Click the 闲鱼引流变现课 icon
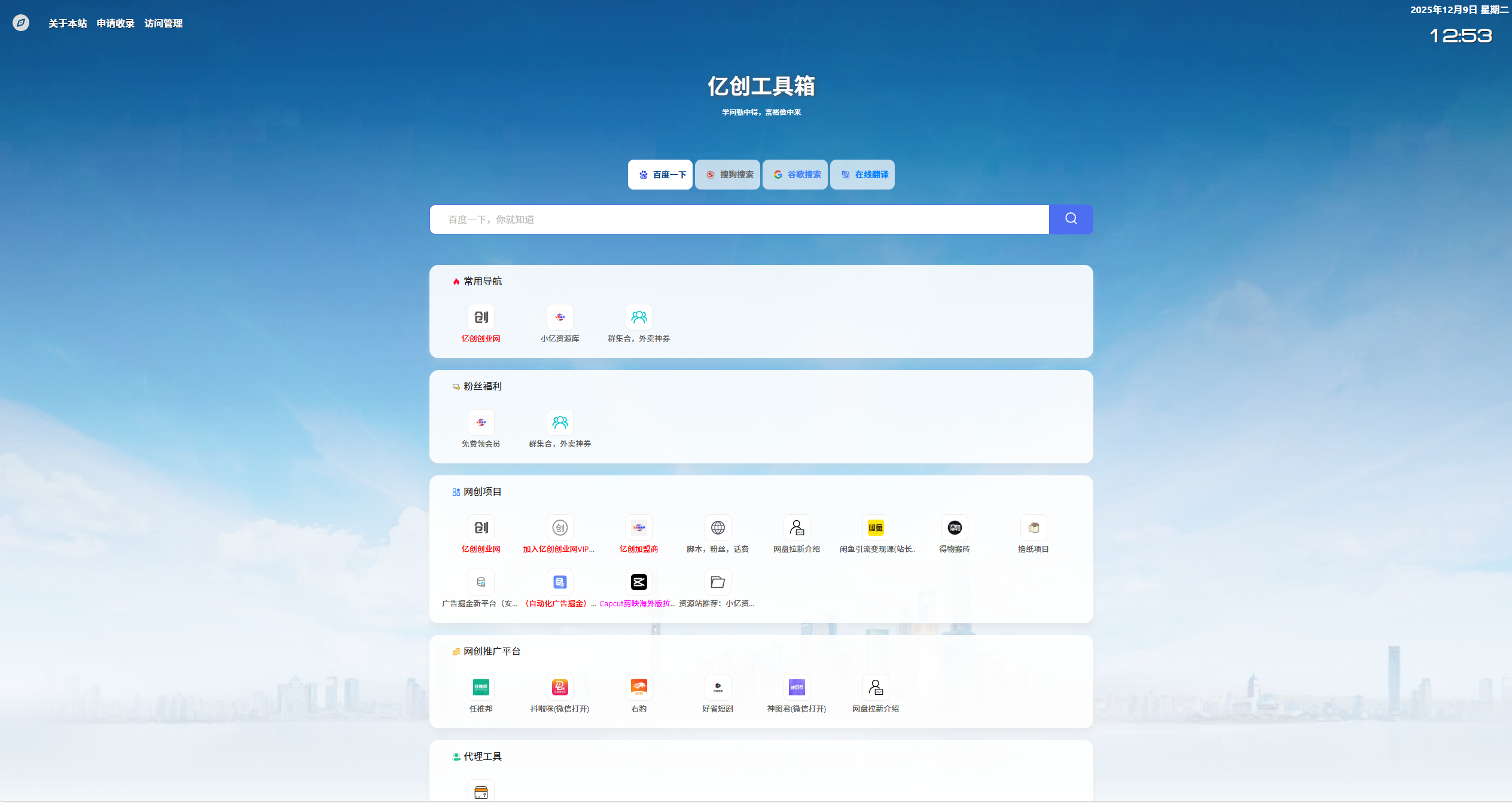The image size is (1512, 803). pos(875,527)
